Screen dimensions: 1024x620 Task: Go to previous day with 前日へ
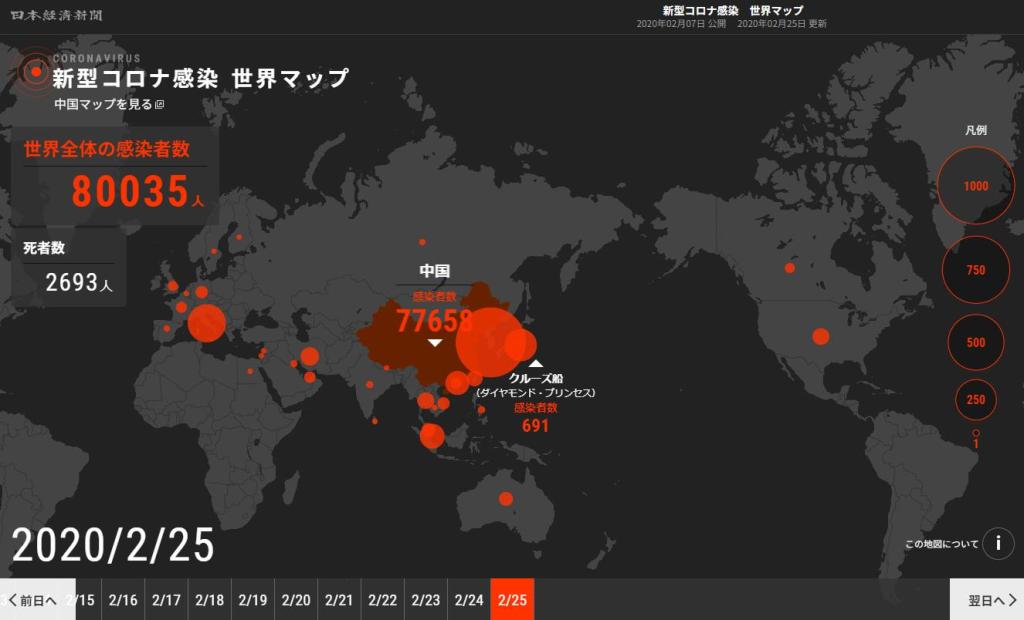tap(38, 600)
